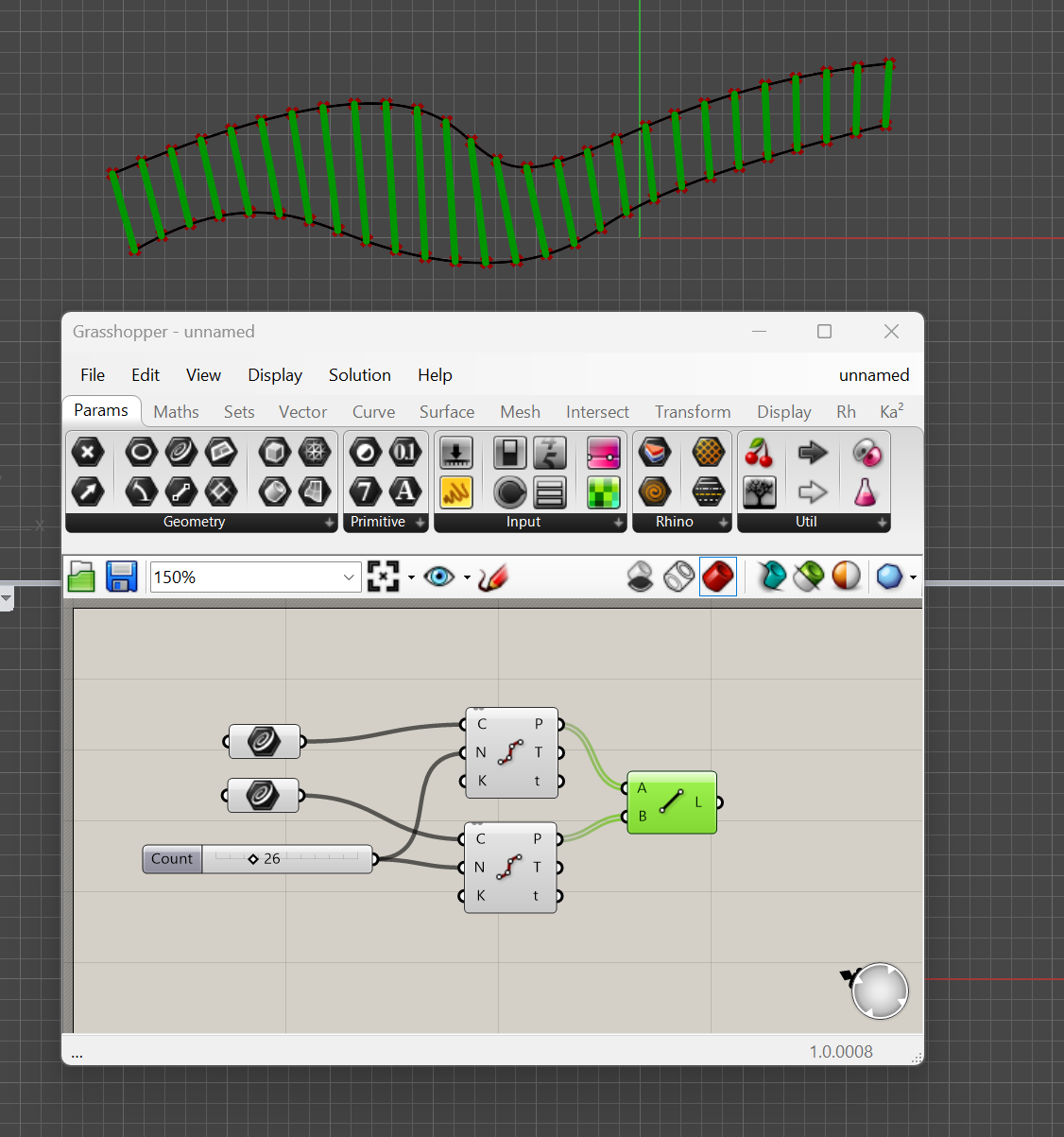Viewport: 1064px width, 1137px height.
Task: Pick the Circle parameter icon in Geometry
Action: [x=141, y=452]
